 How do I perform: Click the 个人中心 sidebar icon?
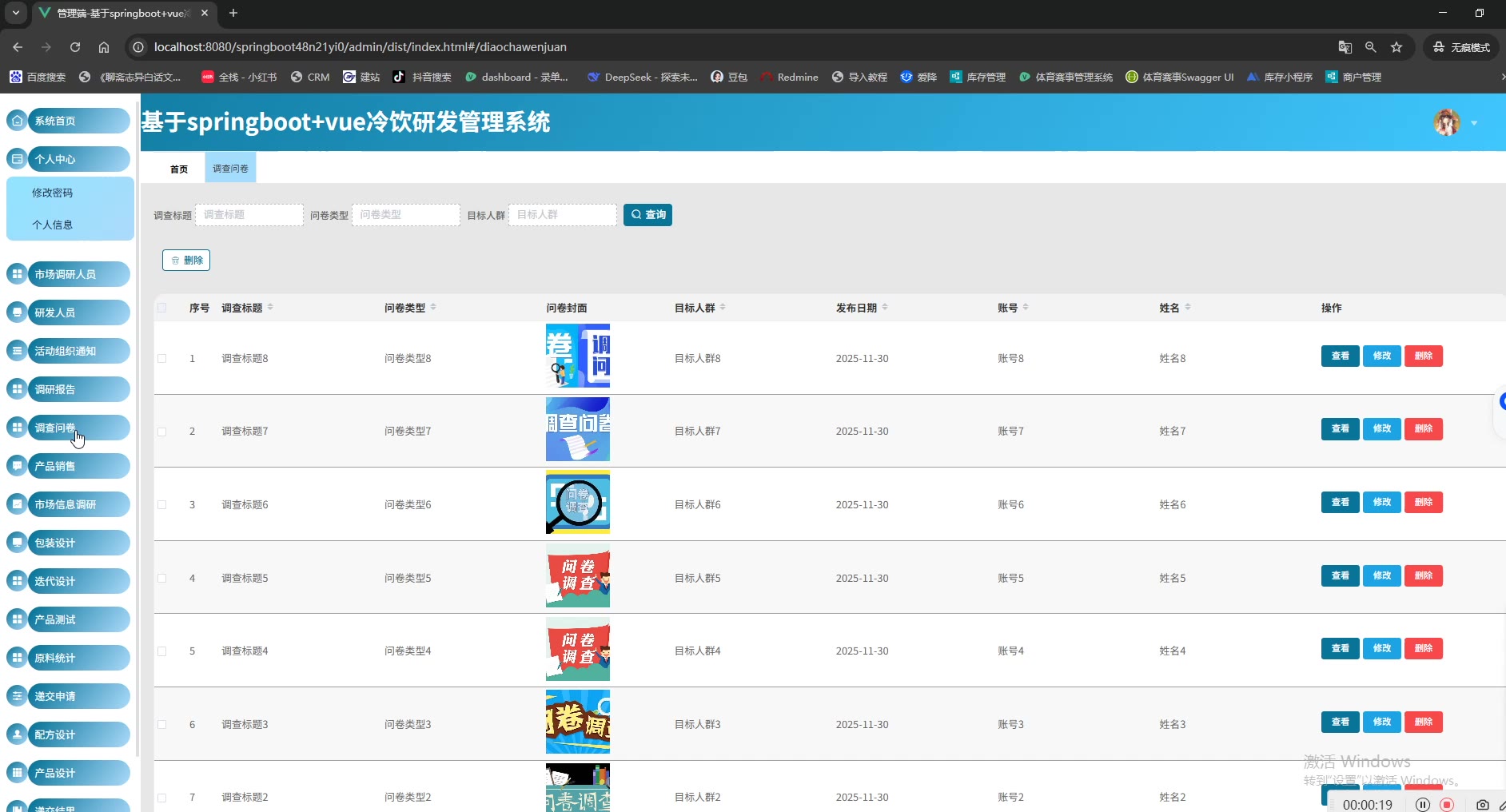(x=17, y=159)
